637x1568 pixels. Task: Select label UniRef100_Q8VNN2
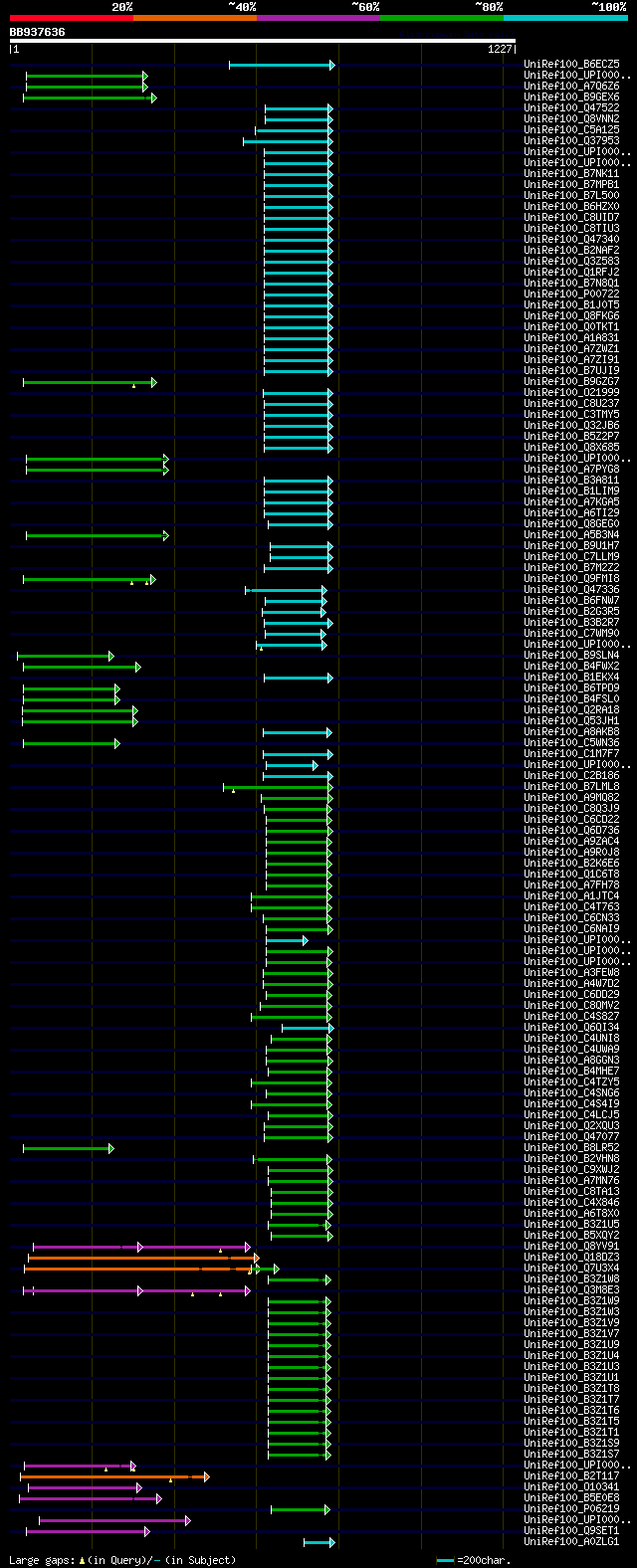[571, 119]
